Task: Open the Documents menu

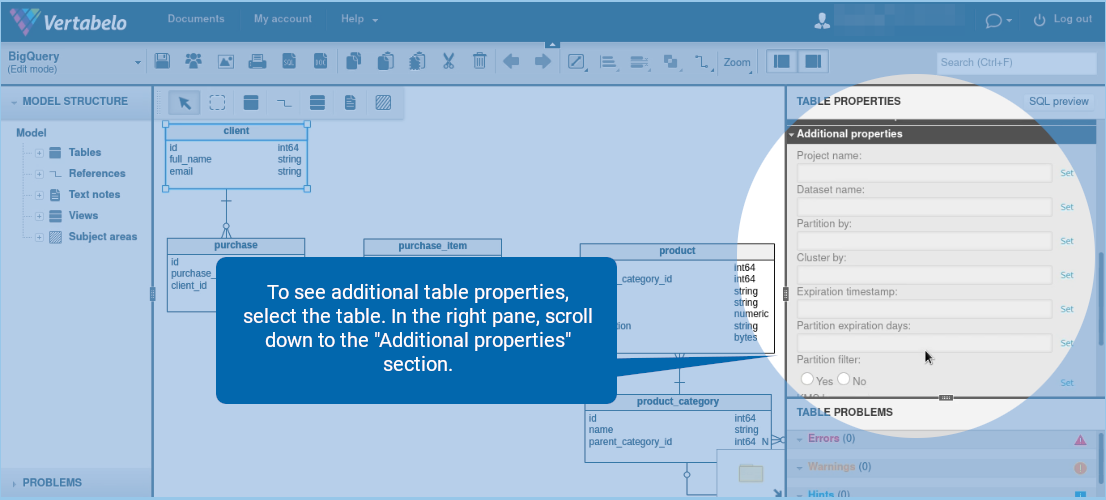Action: [x=196, y=19]
